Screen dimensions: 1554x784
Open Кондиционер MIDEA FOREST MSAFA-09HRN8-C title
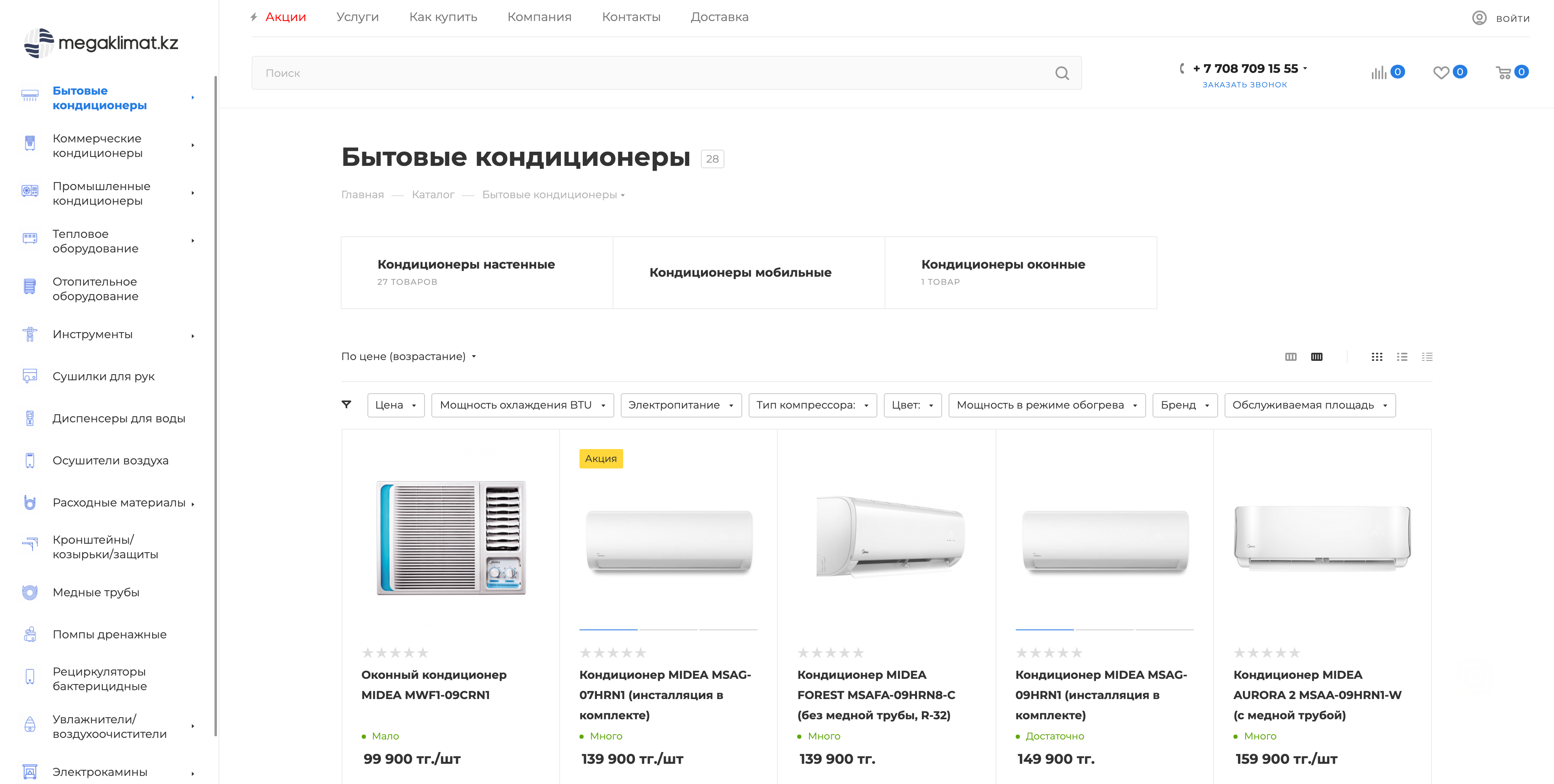tap(876, 695)
